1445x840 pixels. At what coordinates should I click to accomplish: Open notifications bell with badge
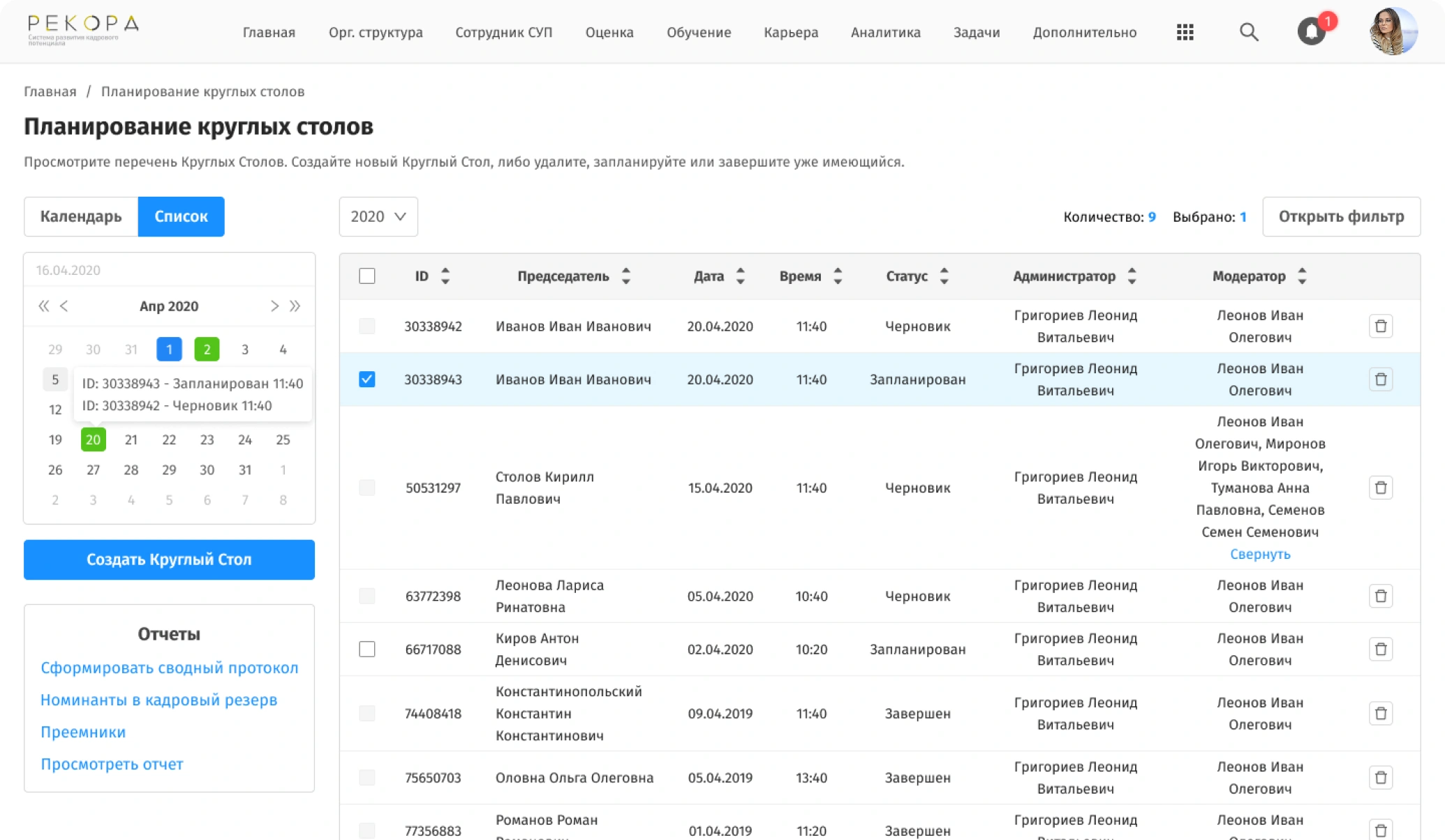(1312, 31)
